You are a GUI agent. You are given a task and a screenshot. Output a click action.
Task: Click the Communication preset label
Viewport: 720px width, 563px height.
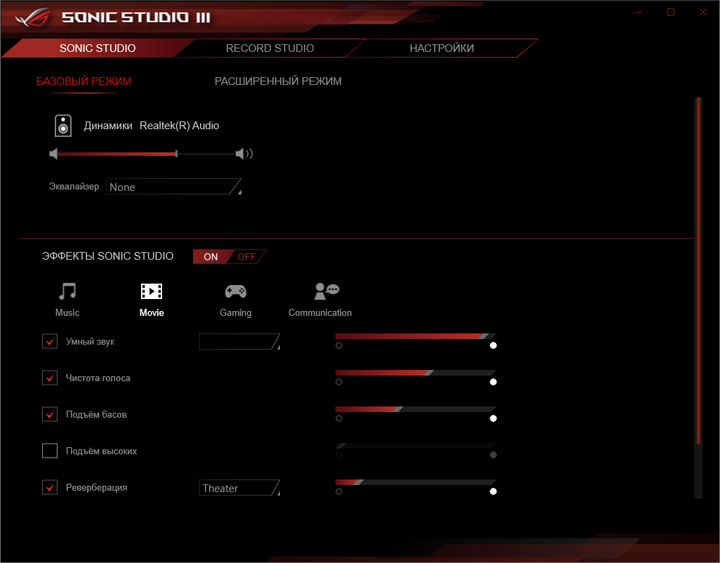[320, 313]
